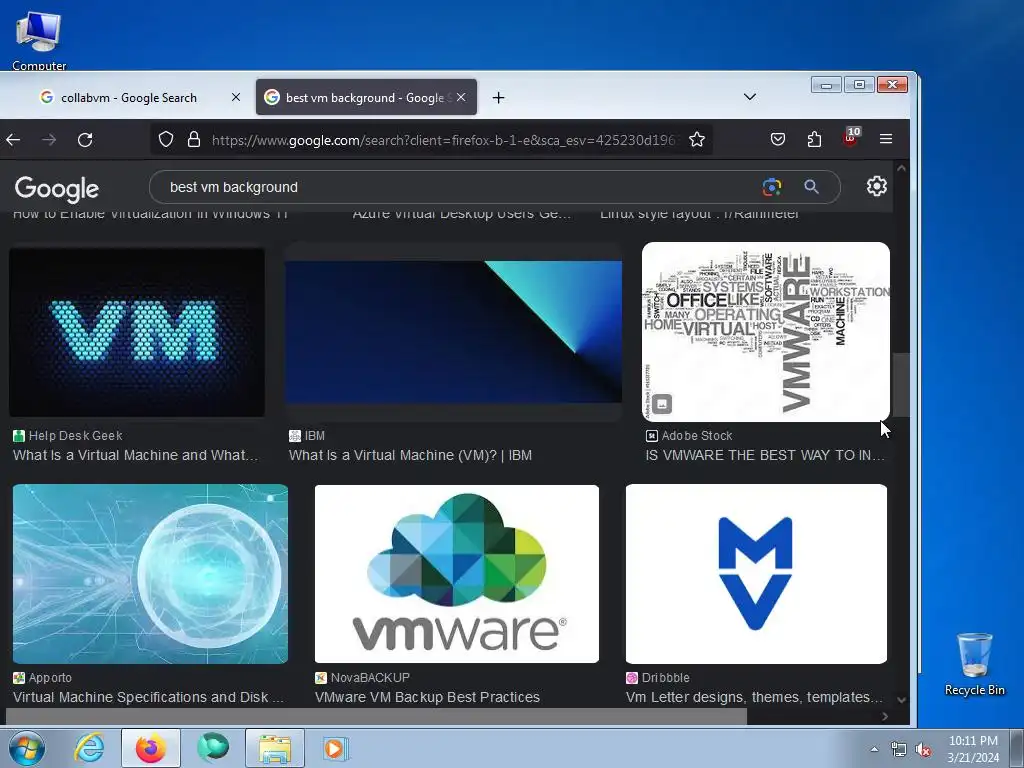Open Google quick settings gear

click(876, 186)
